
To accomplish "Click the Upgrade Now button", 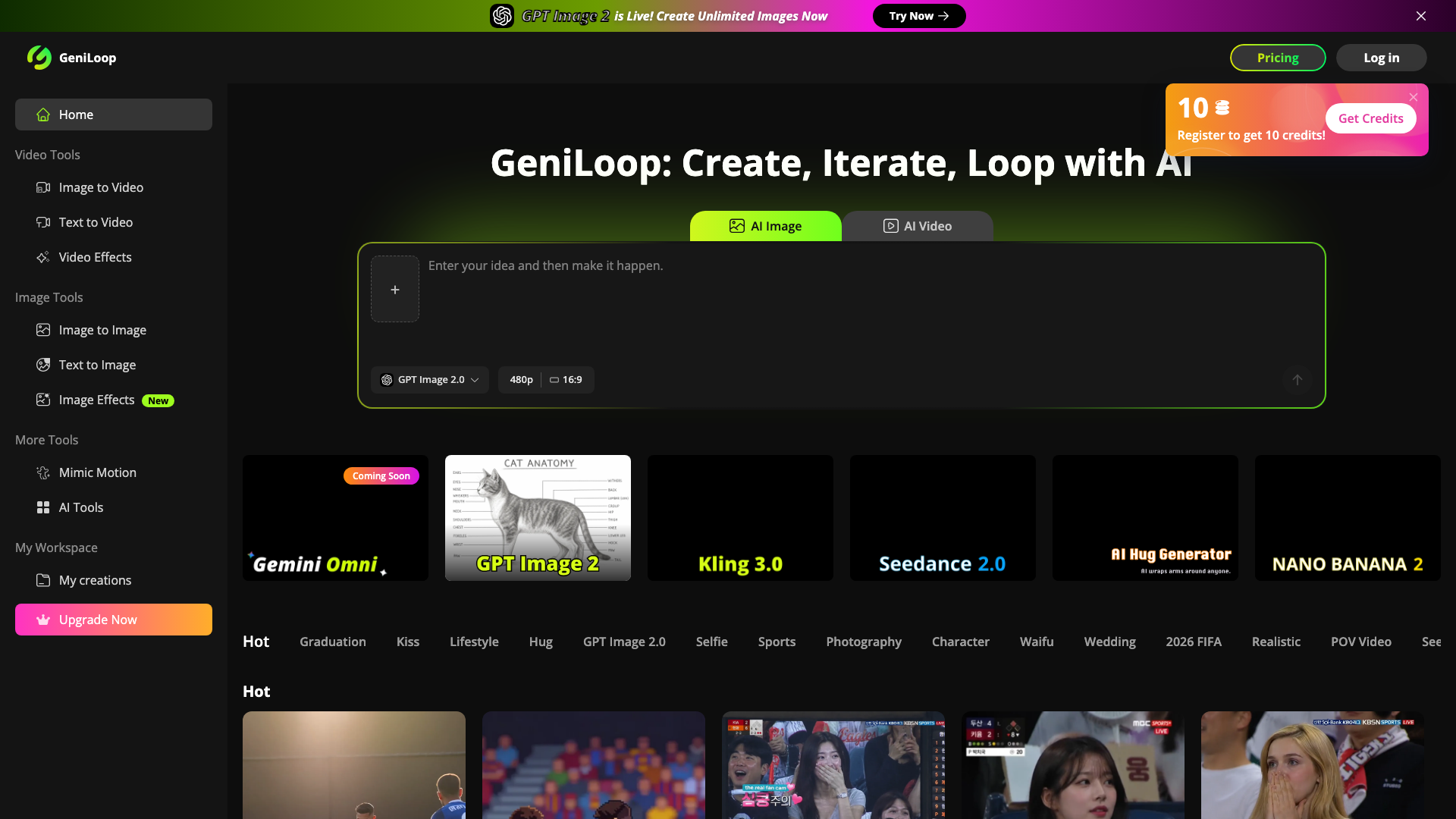I will [114, 620].
